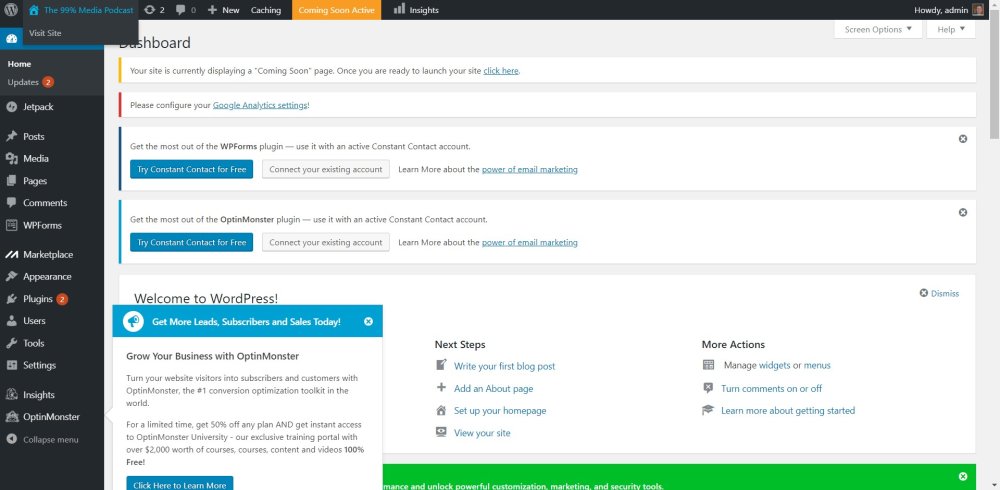
Task: Dismiss the green banner at bottom
Action: click(x=963, y=477)
